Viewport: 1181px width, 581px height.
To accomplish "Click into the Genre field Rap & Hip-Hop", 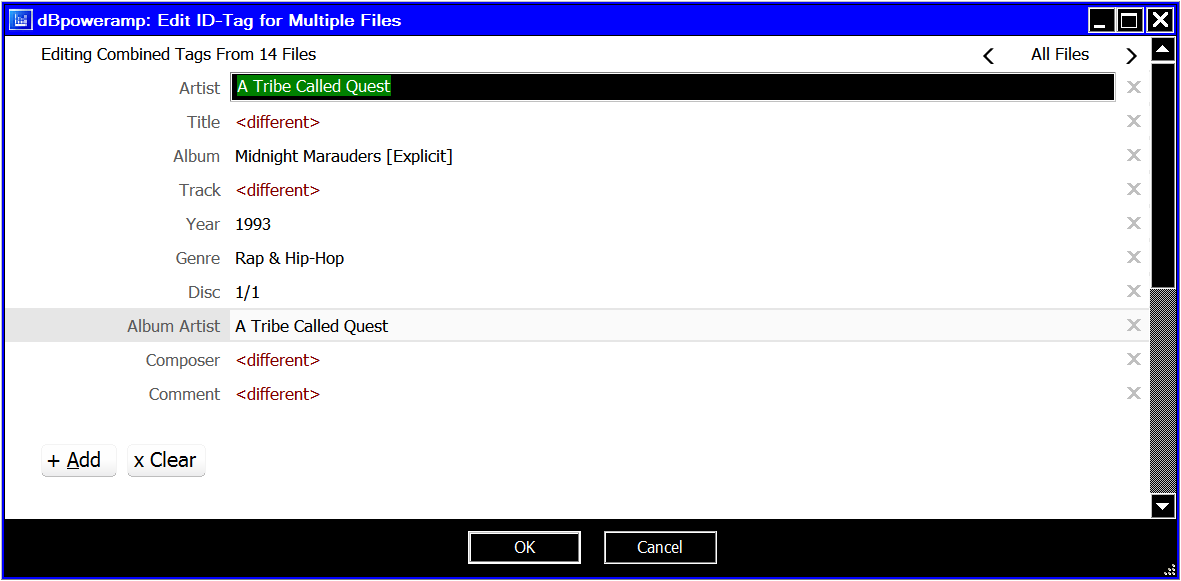I will [673, 258].
